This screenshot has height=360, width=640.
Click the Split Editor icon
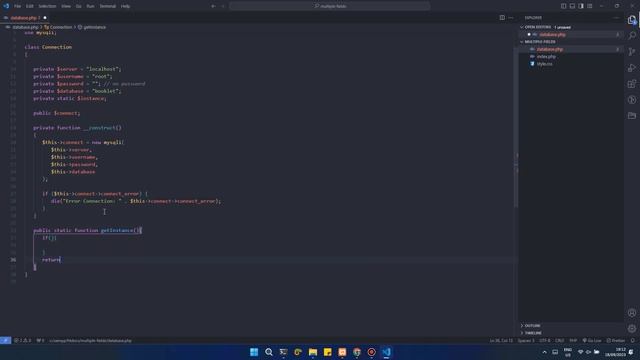[502, 18]
